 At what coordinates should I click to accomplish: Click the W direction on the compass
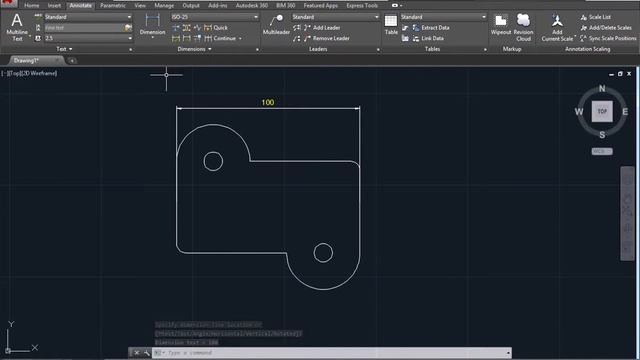tap(579, 111)
